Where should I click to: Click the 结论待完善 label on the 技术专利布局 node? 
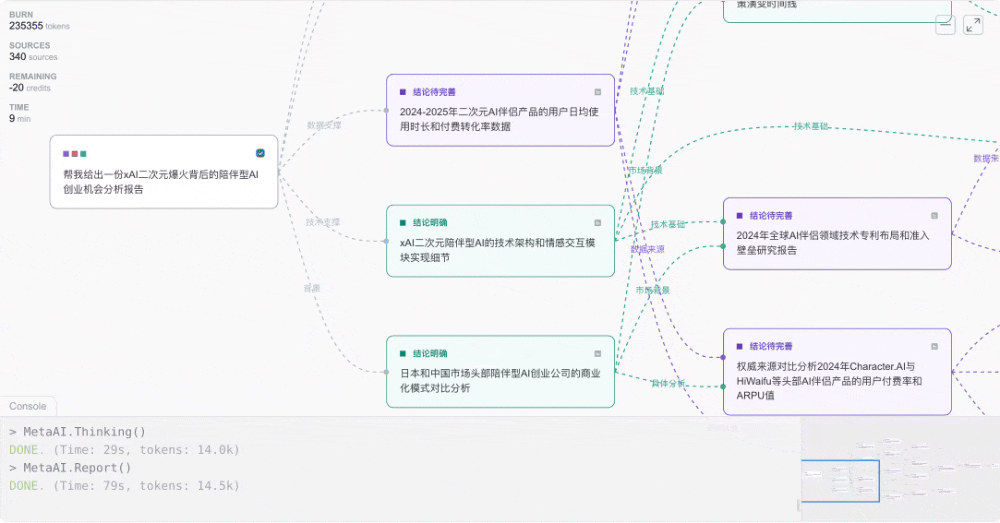pos(771,216)
